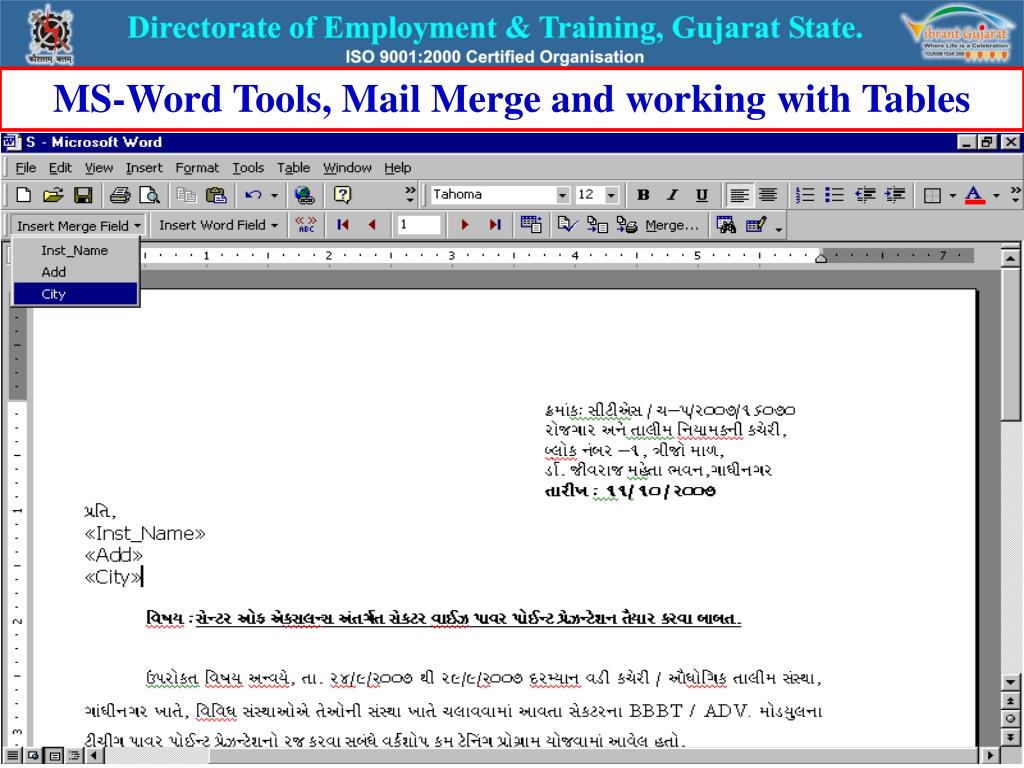
Task: Save the document with floppy icon
Action: [83, 195]
